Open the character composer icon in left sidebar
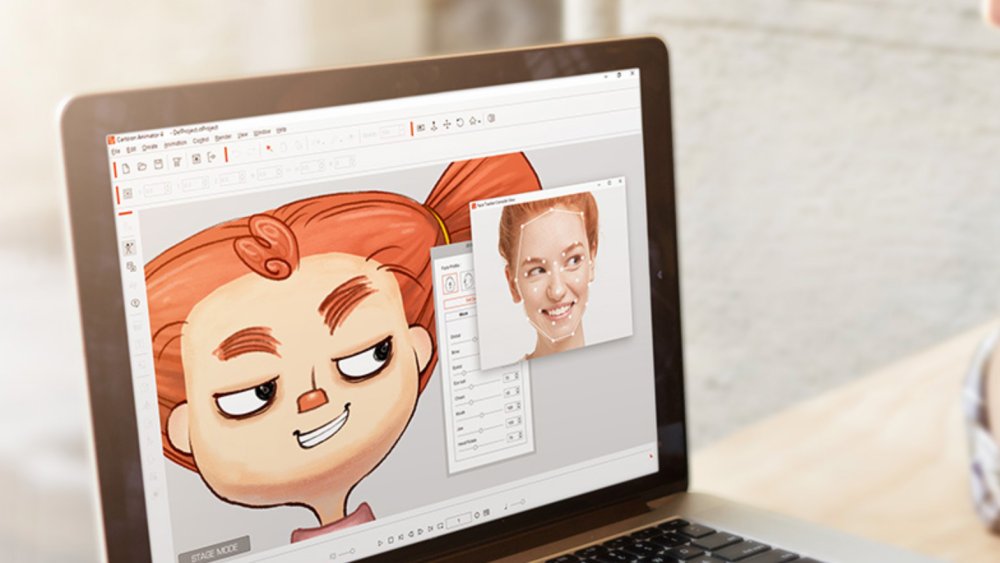Image resolution: width=1000 pixels, height=563 pixels. click(x=129, y=247)
